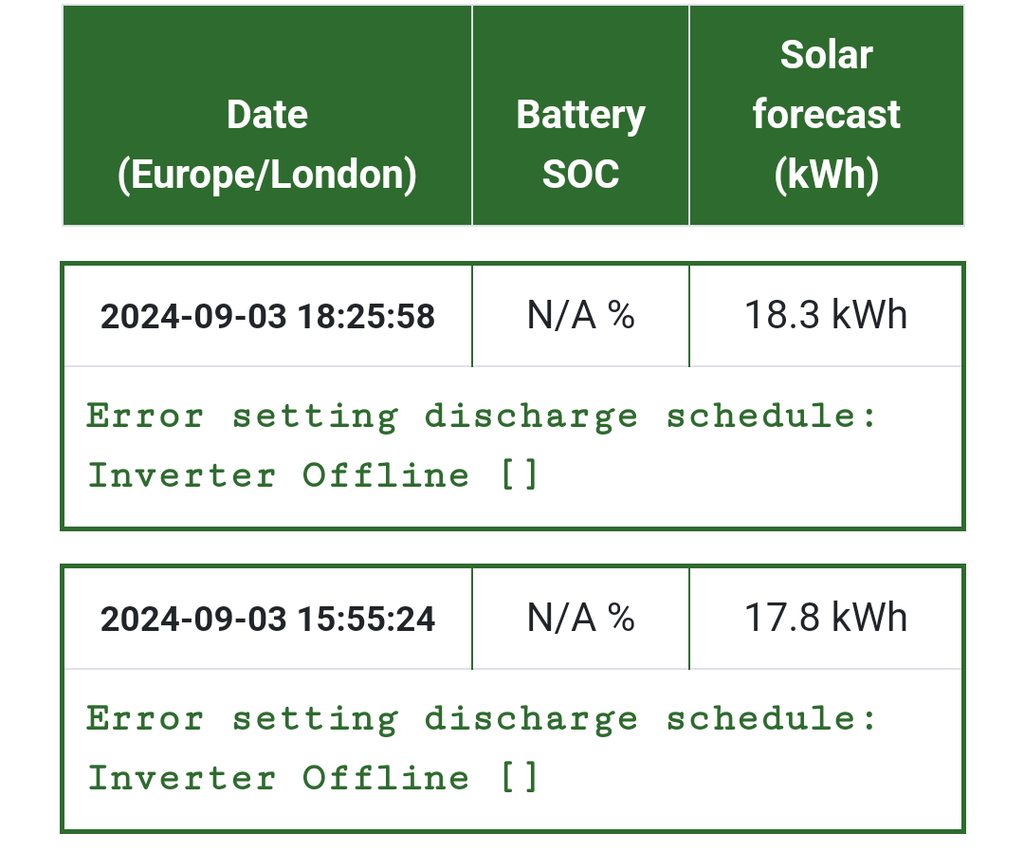
Task: Click the '(kWh)' unit in the header
Action: coord(826,175)
